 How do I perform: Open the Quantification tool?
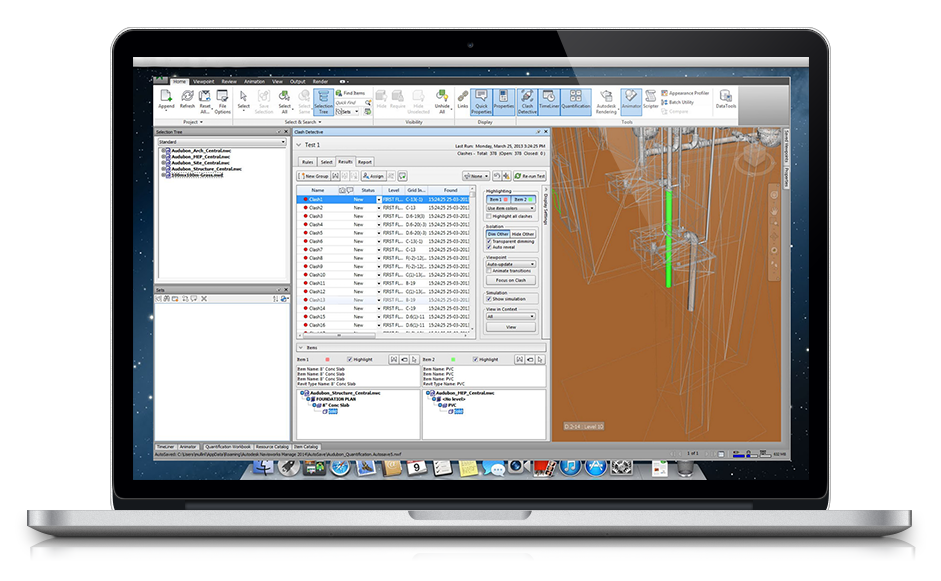576,100
